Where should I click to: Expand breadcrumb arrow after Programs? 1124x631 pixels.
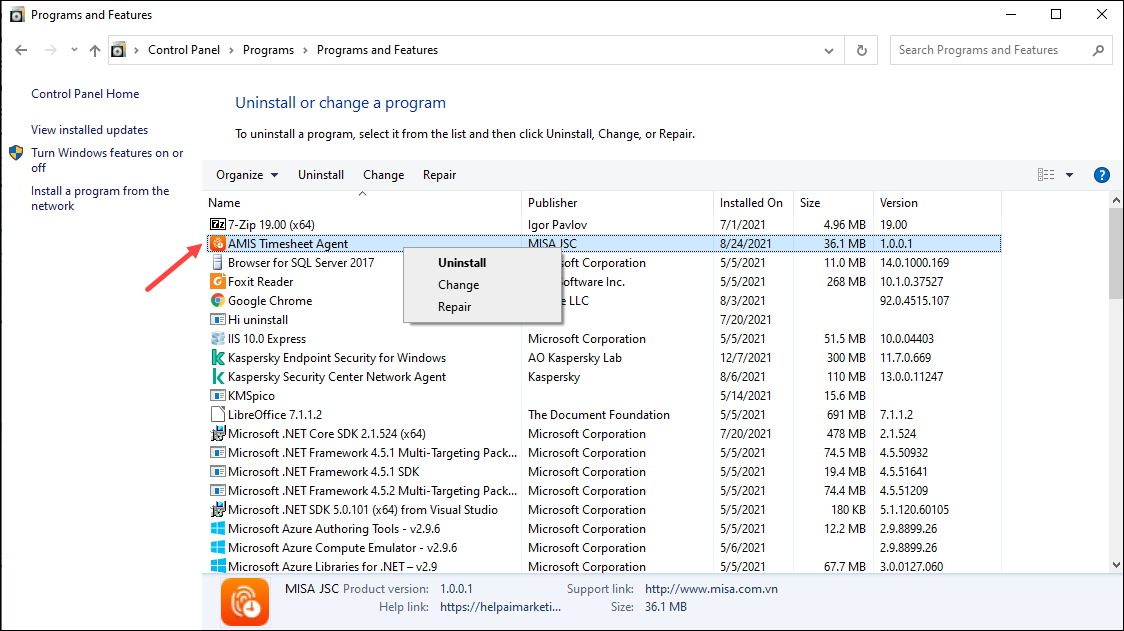[305, 50]
